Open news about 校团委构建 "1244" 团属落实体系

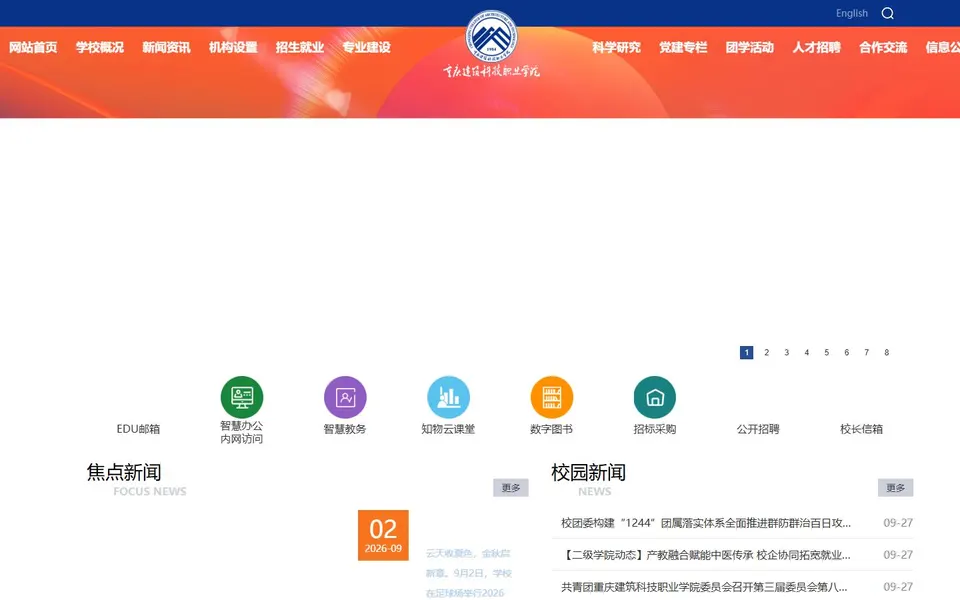706,523
